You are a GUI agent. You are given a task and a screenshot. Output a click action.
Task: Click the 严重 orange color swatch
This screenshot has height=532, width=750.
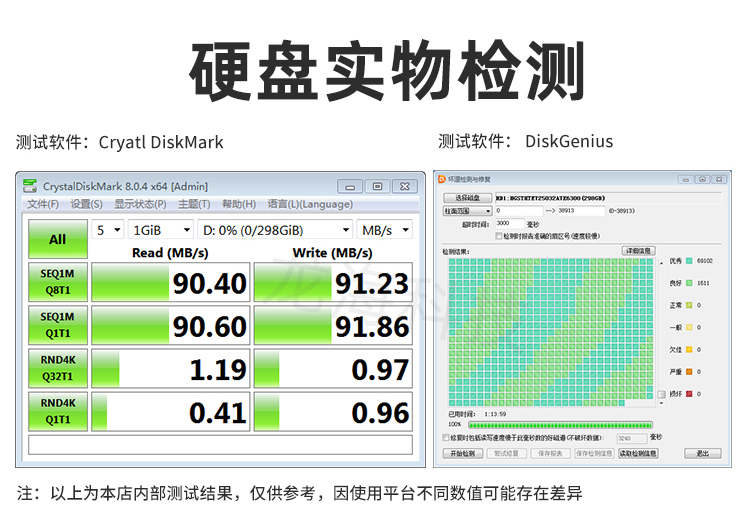point(689,372)
